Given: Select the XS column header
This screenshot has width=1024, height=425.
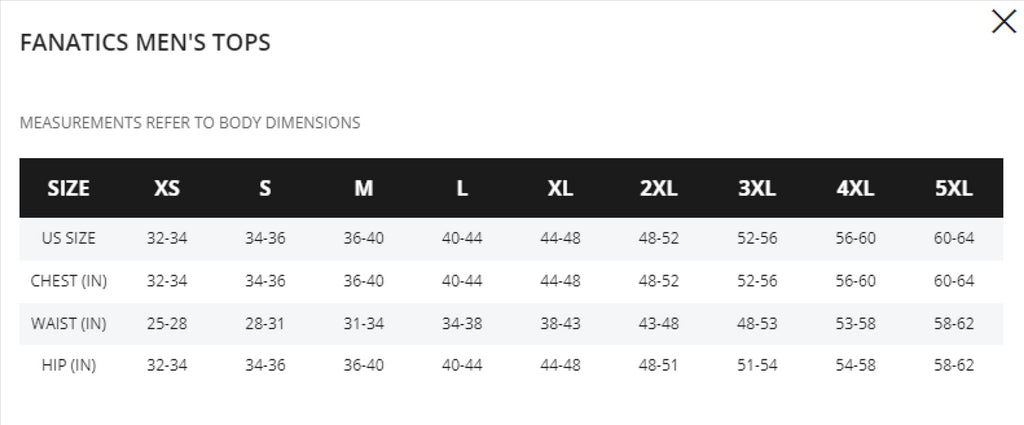Looking at the screenshot, I should point(167,189).
